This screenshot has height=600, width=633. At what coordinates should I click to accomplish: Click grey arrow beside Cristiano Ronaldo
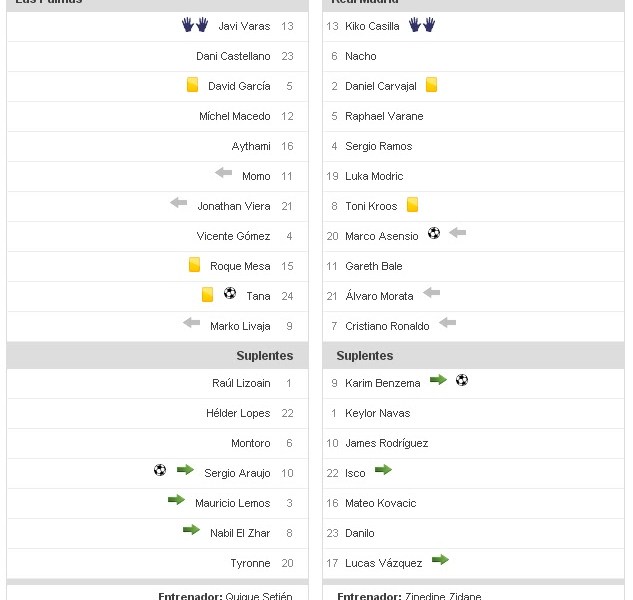pos(447,323)
